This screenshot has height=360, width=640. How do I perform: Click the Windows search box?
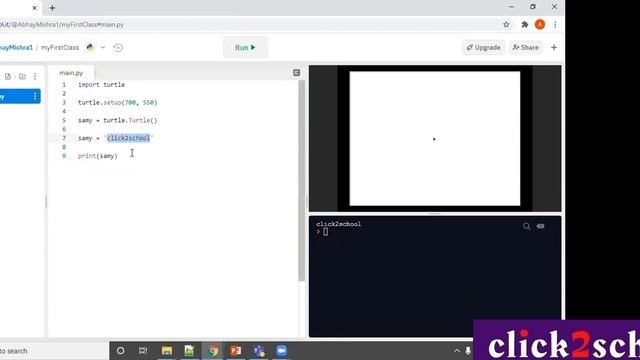(x=53, y=351)
